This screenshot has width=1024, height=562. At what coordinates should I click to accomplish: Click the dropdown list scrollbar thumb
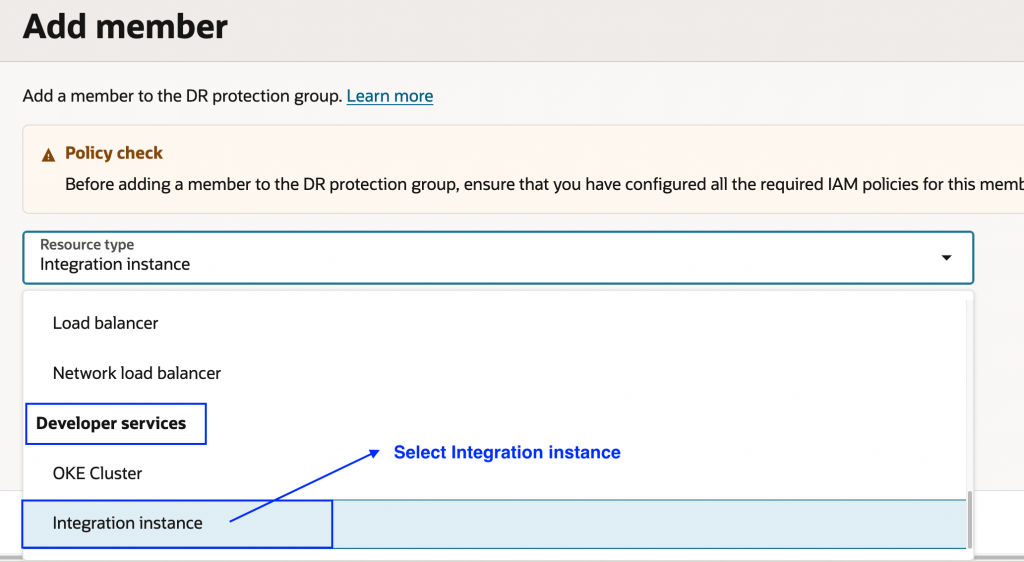click(x=968, y=519)
